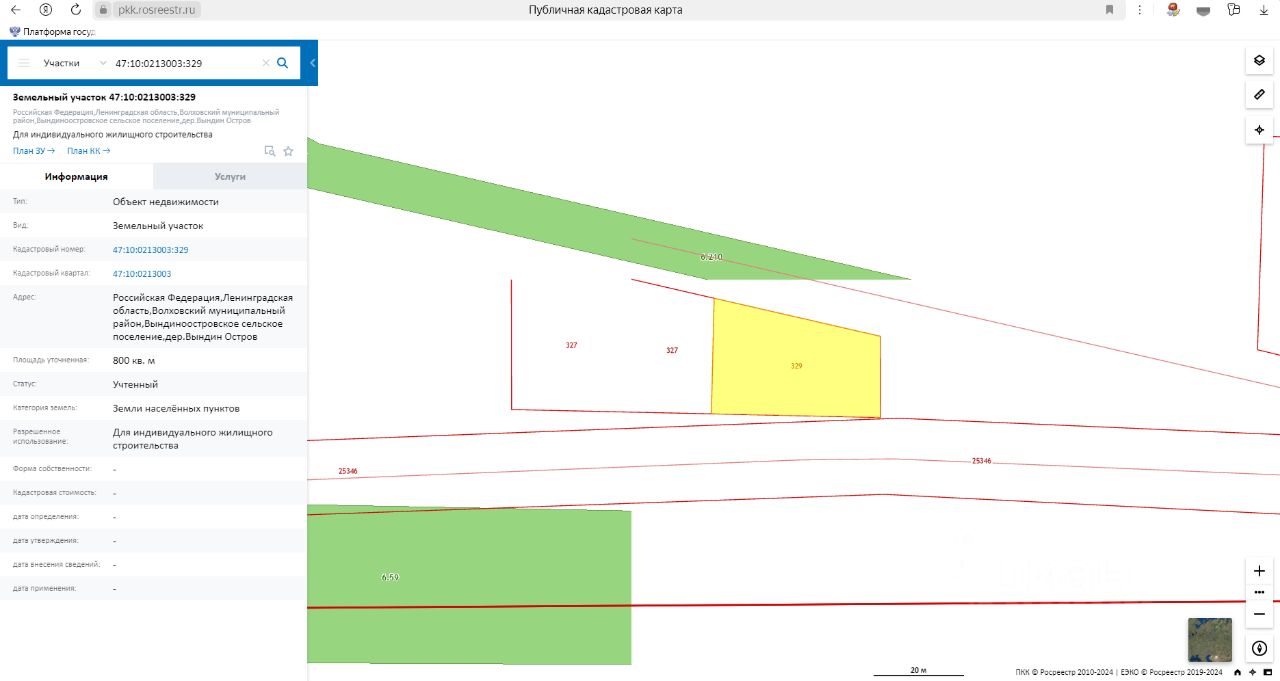Expand the 'Участки' search type dropdown
This screenshot has height=681, width=1280.
tap(75, 63)
